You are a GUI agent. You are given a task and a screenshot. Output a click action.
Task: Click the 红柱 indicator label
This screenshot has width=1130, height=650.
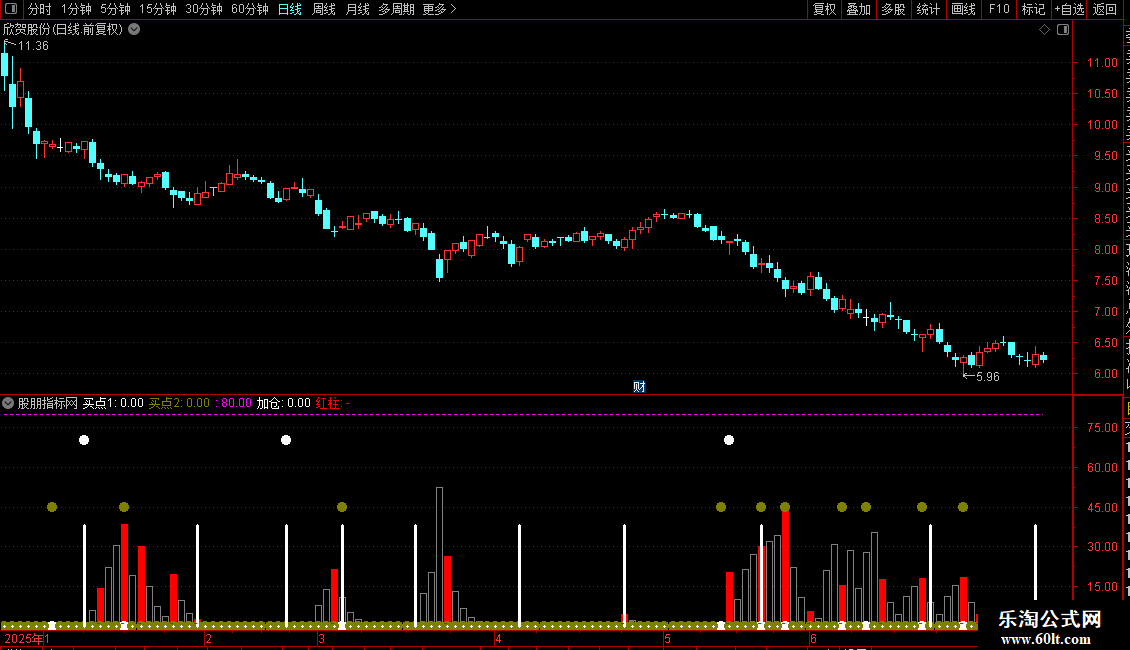[328, 404]
